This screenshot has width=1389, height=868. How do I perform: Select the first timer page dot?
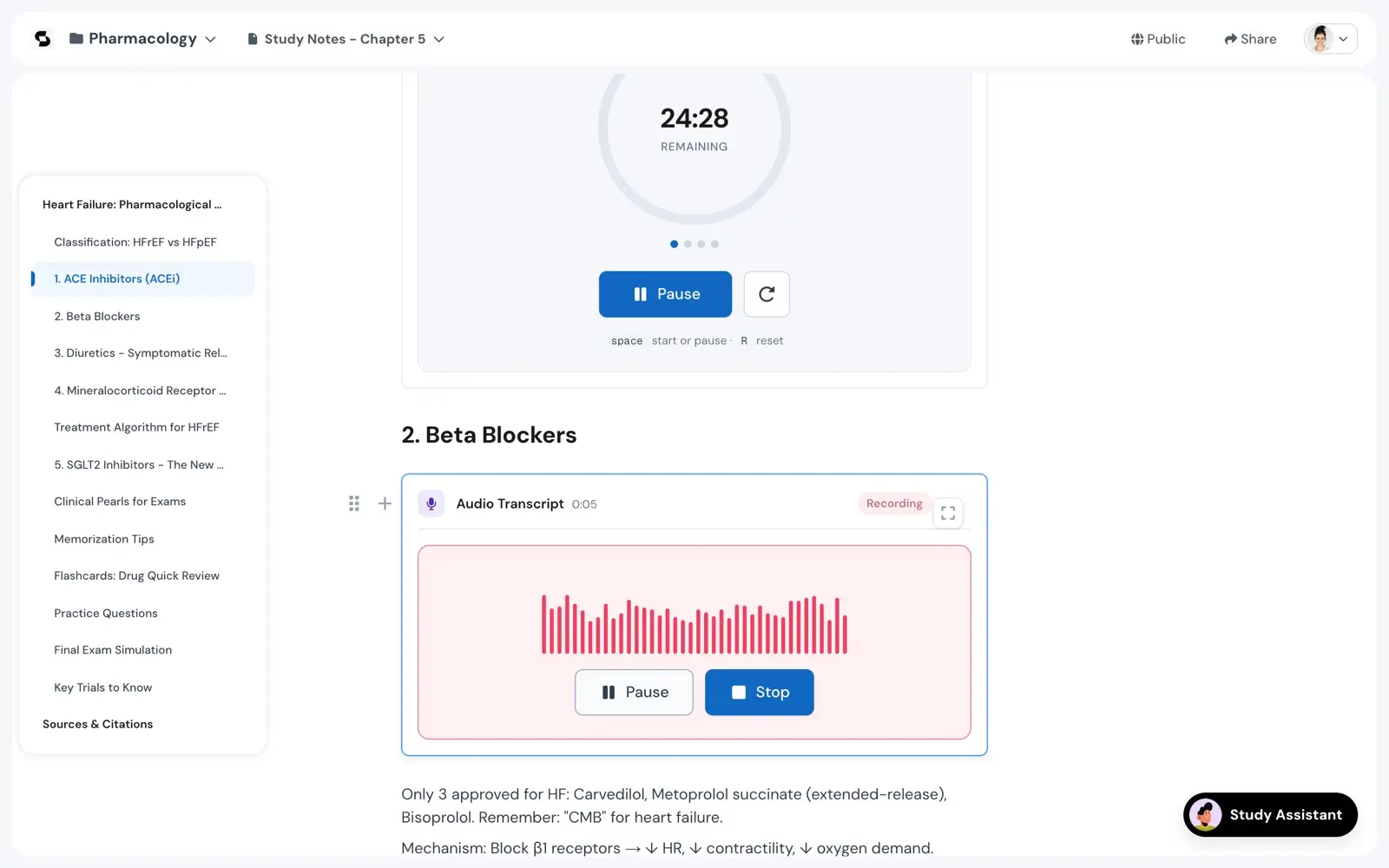click(x=674, y=244)
